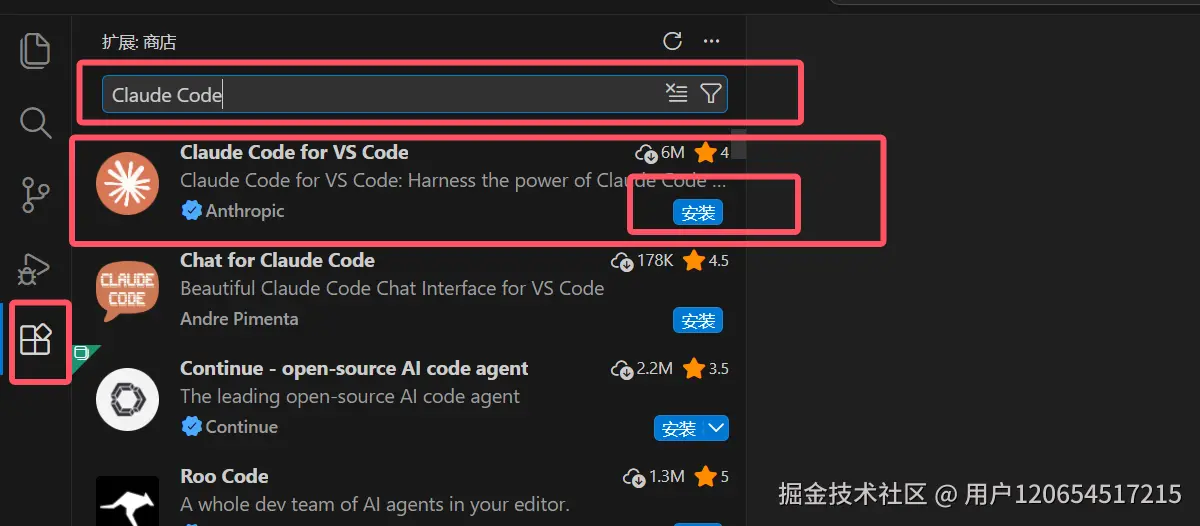
Task: Install Chat for Claude Code extension
Action: pos(698,320)
